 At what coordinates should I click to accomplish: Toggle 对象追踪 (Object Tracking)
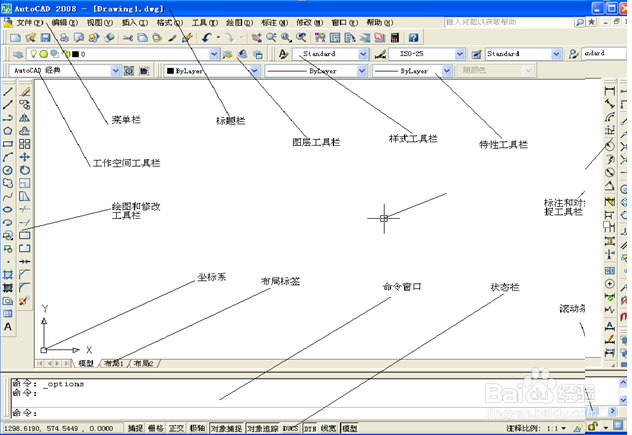(262, 428)
